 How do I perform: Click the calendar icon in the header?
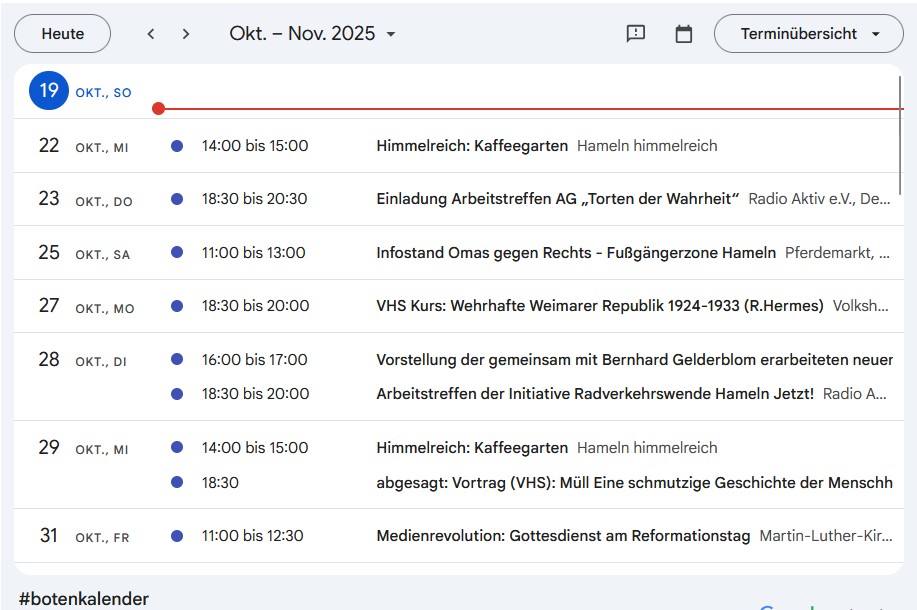click(x=684, y=34)
